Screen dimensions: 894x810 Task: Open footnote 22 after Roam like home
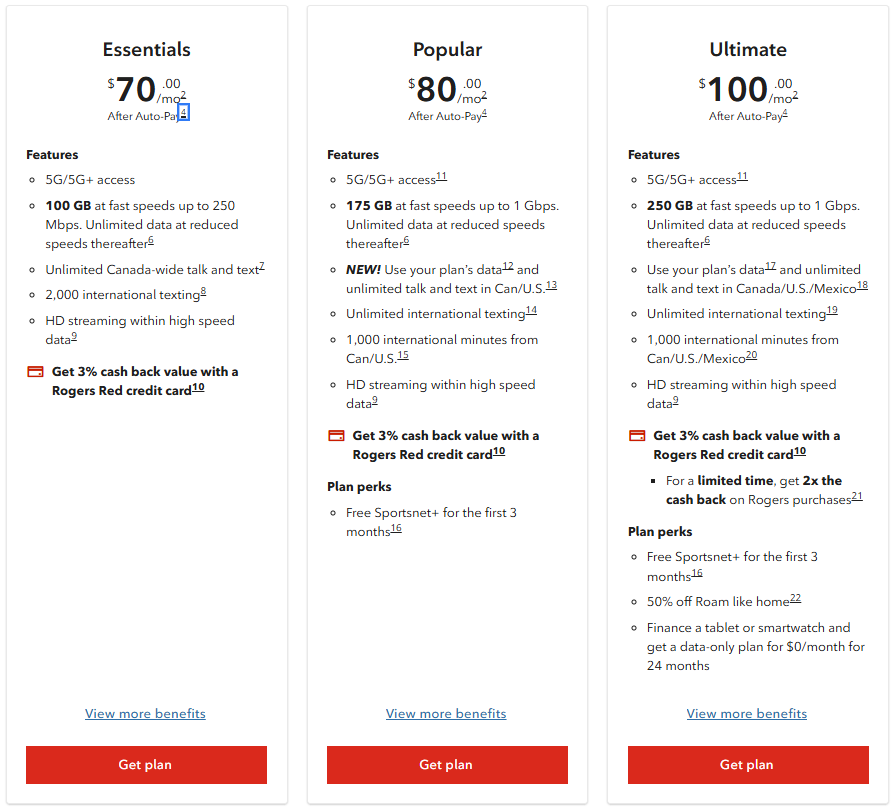[x=795, y=599]
